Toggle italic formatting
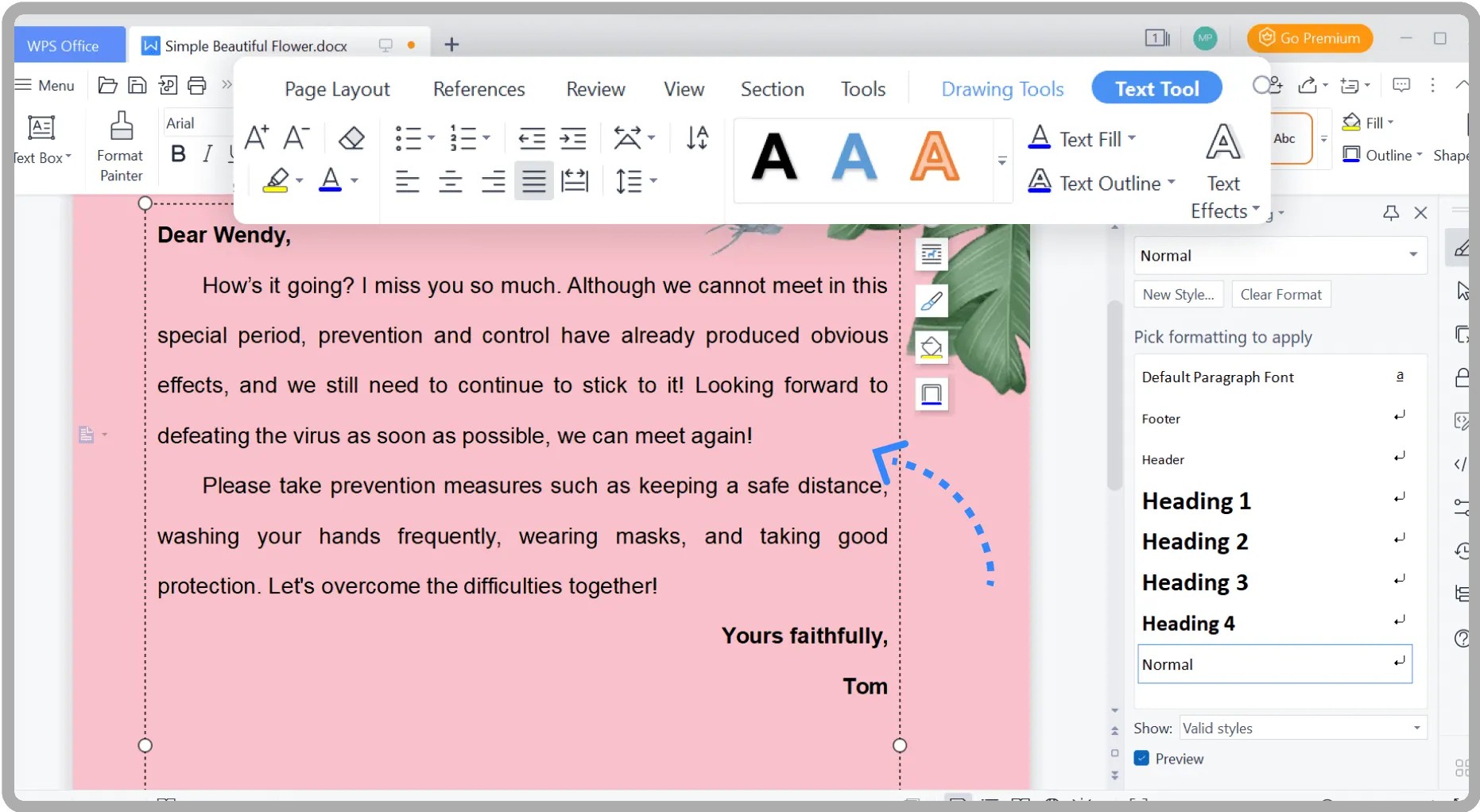This screenshot has height=812, width=1480. (x=207, y=154)
